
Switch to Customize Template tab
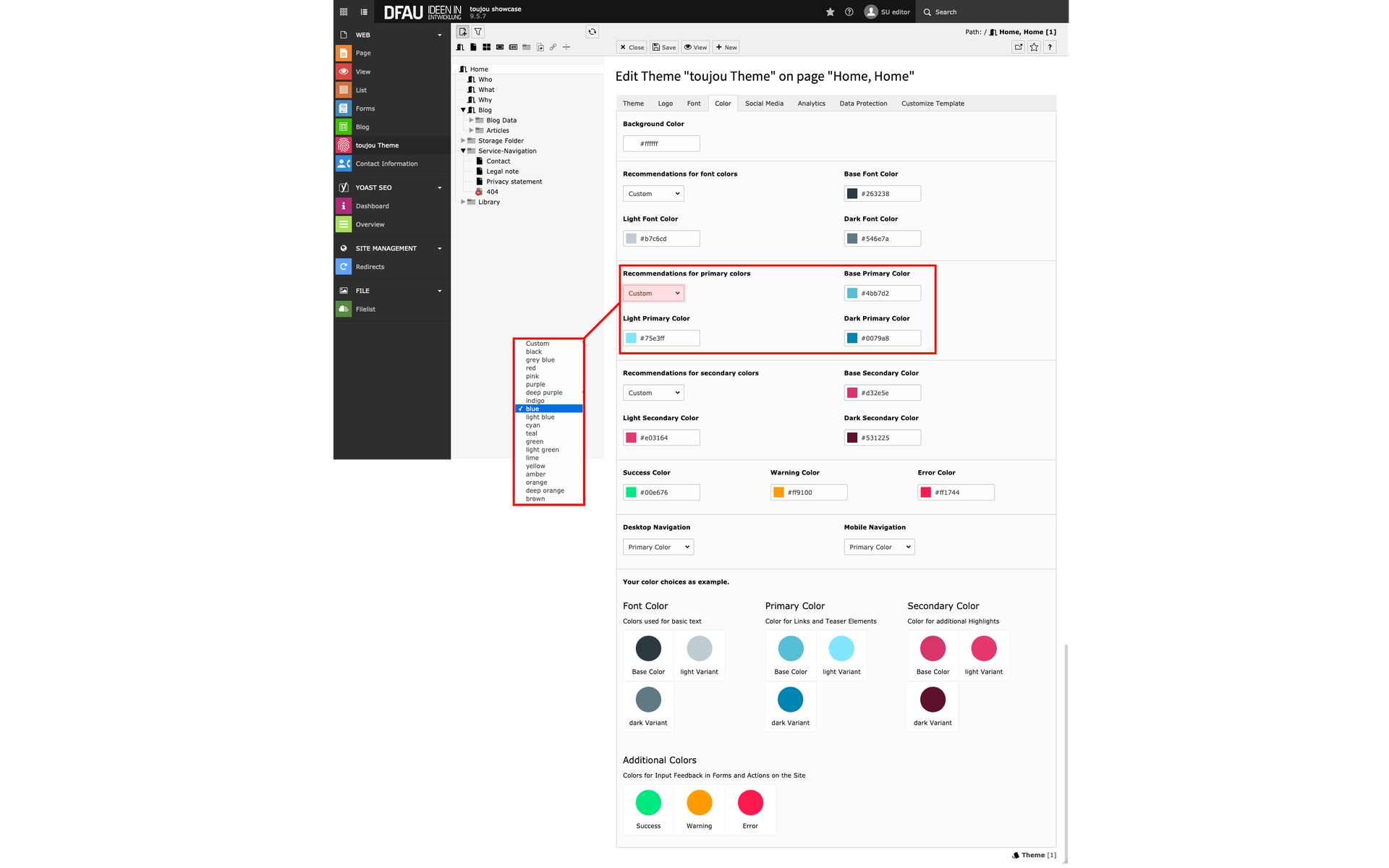click(933, 103)
